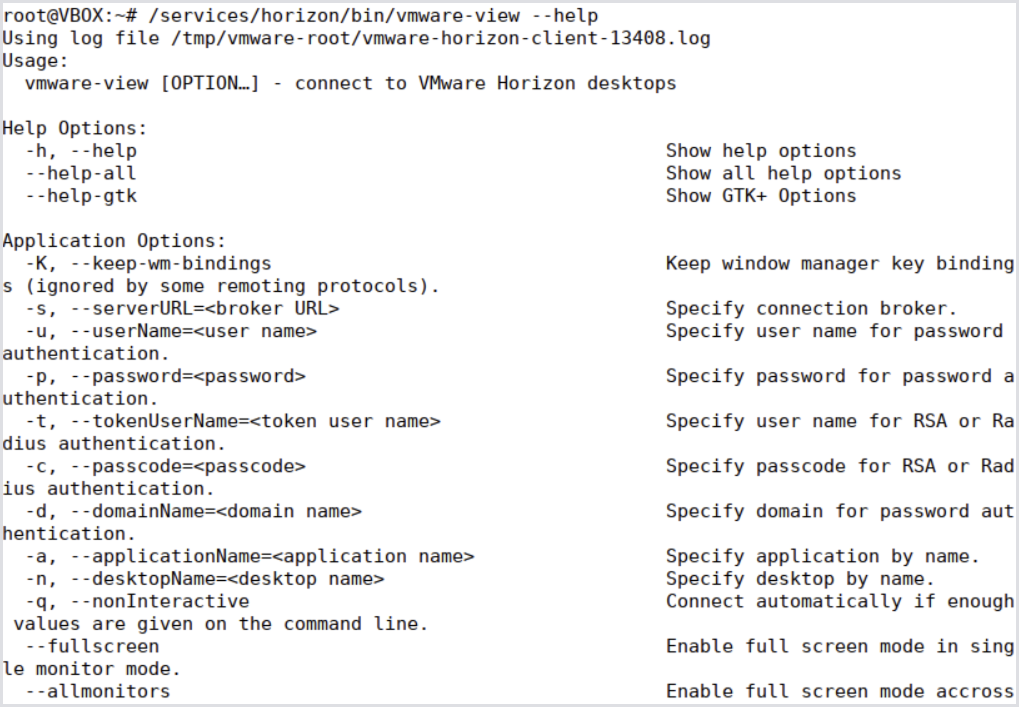Click the 'Application Options:' section heading

coord(115,241)
